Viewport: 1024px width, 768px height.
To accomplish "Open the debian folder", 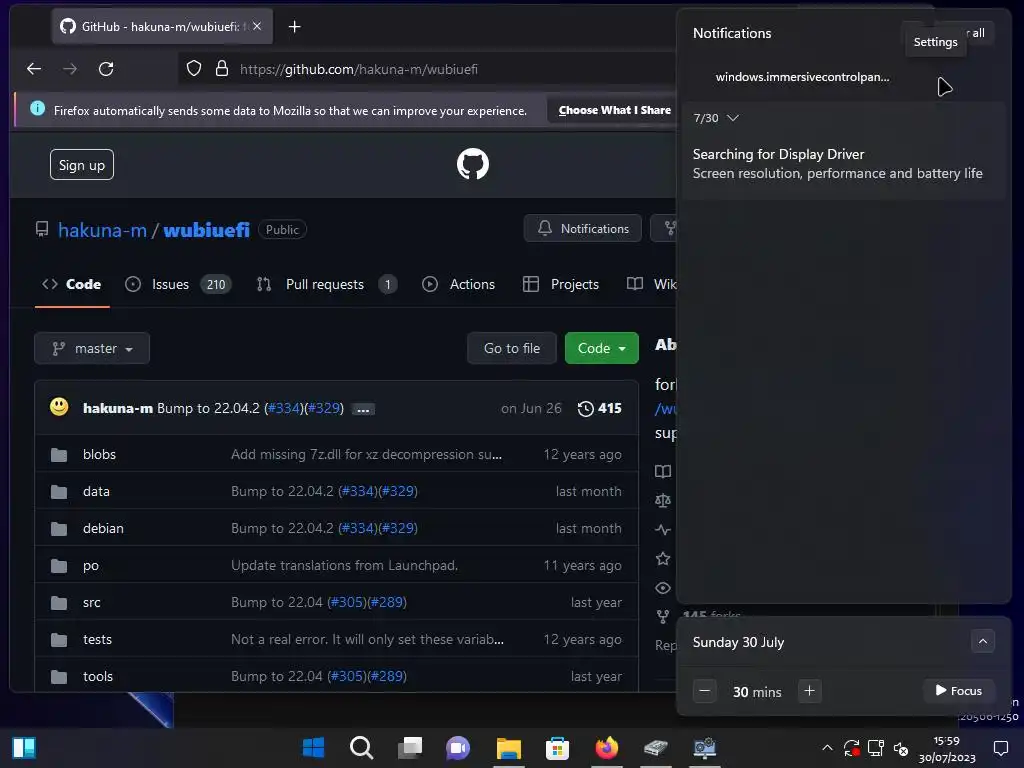I will (103, 528).
